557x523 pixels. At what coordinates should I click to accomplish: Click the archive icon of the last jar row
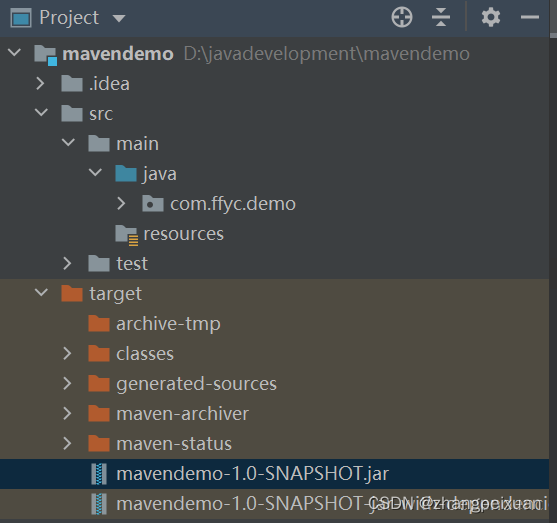click(x=99, y=504)
